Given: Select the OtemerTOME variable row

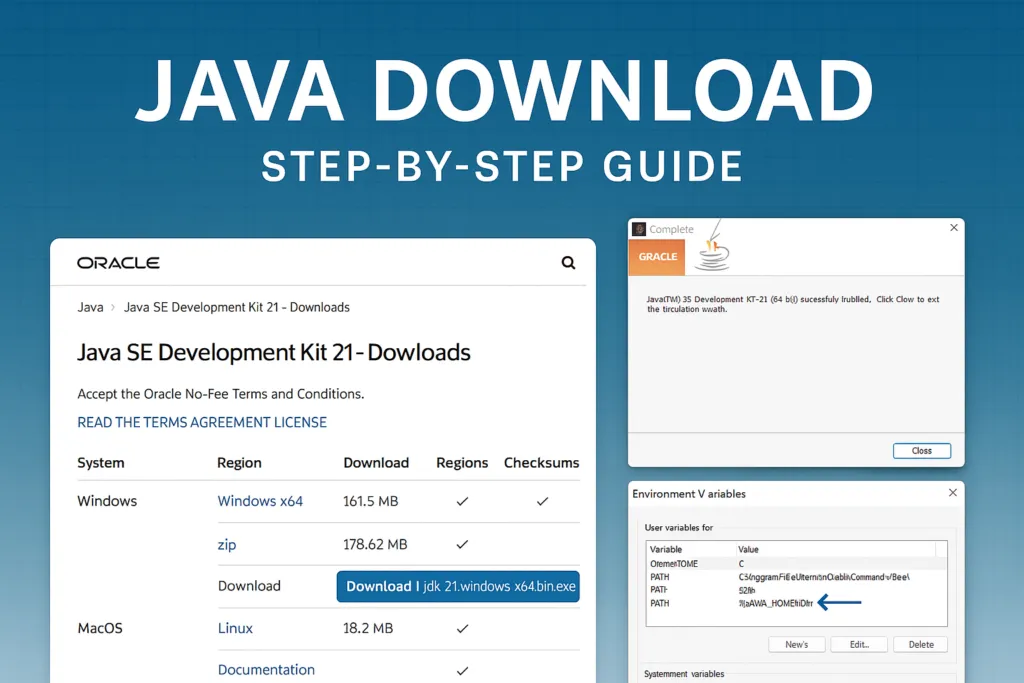Looking at the screenshot, I should (x=796, y=564).
